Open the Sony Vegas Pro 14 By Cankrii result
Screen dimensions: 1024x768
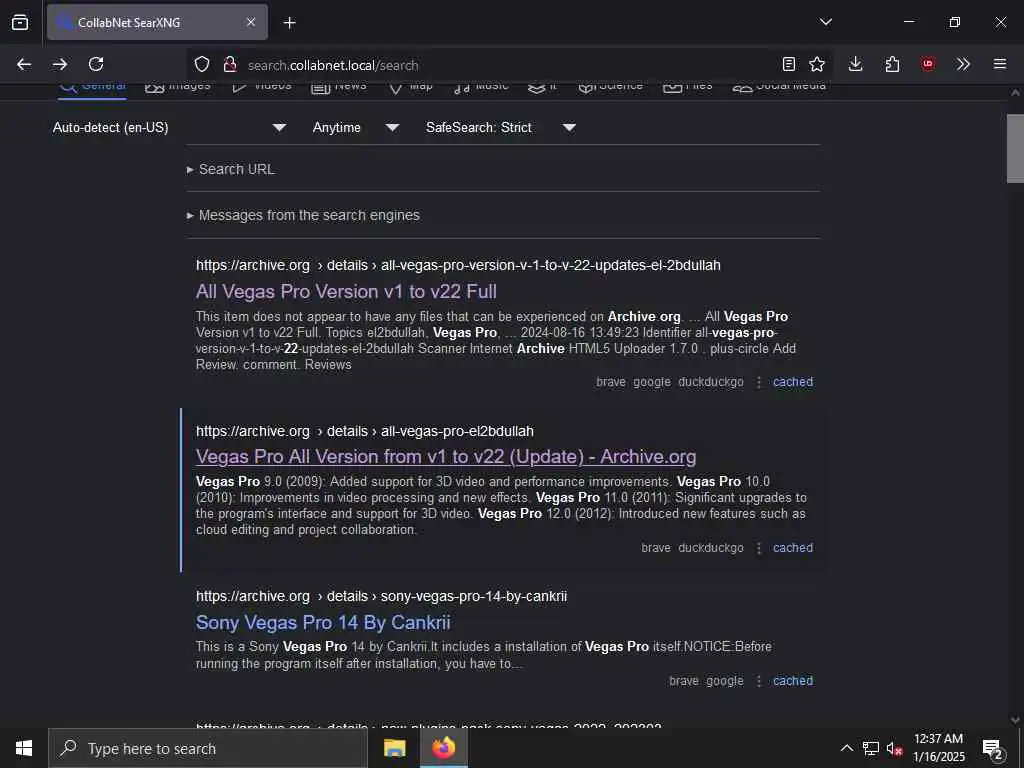[x=323, y=622]
